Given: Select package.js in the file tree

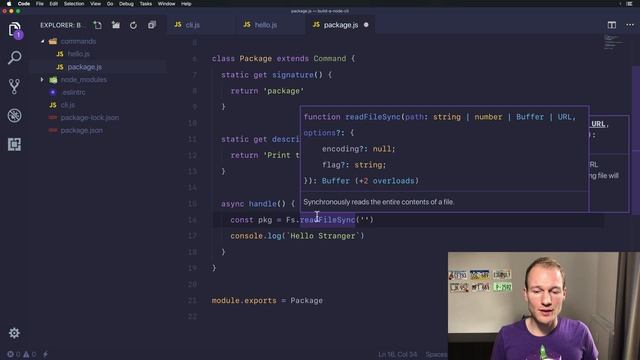Looking at the screenshot, I should pyautogui.click(x=84, y=67).
